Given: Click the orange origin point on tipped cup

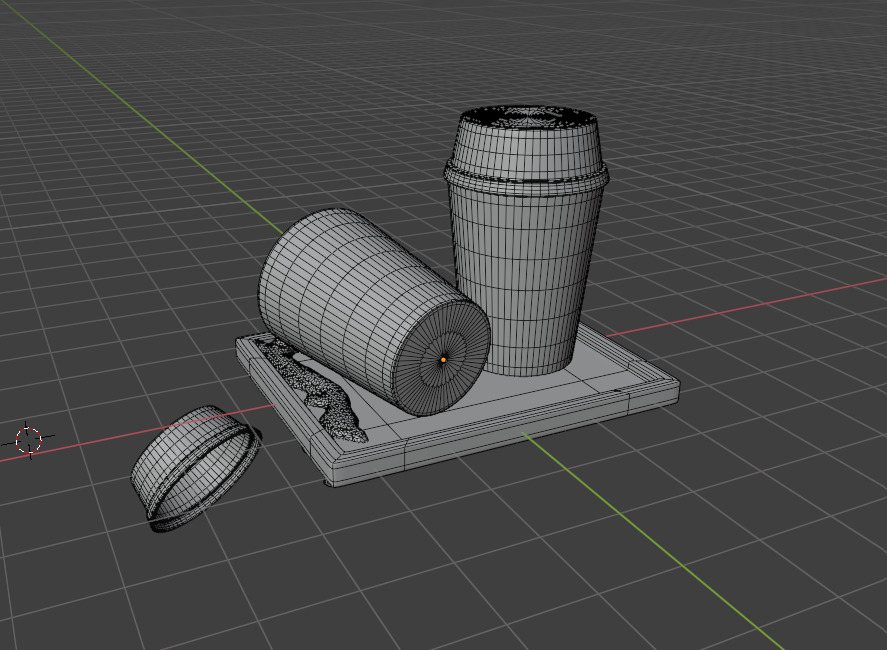Looking at the screenshot, I should pos(444,360).
